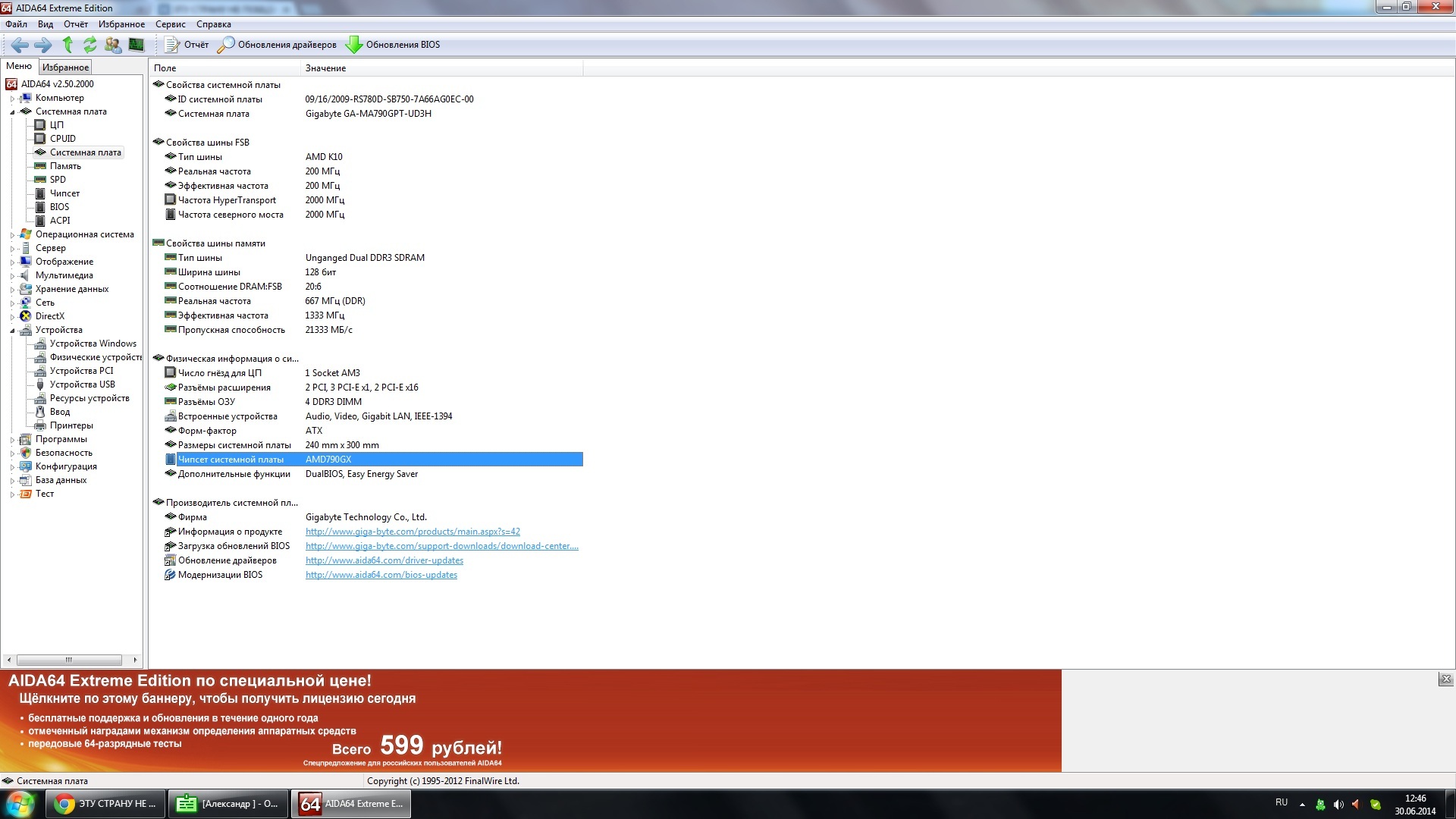Close the AIDA64 advertisement banner

tap(1445, 679)
